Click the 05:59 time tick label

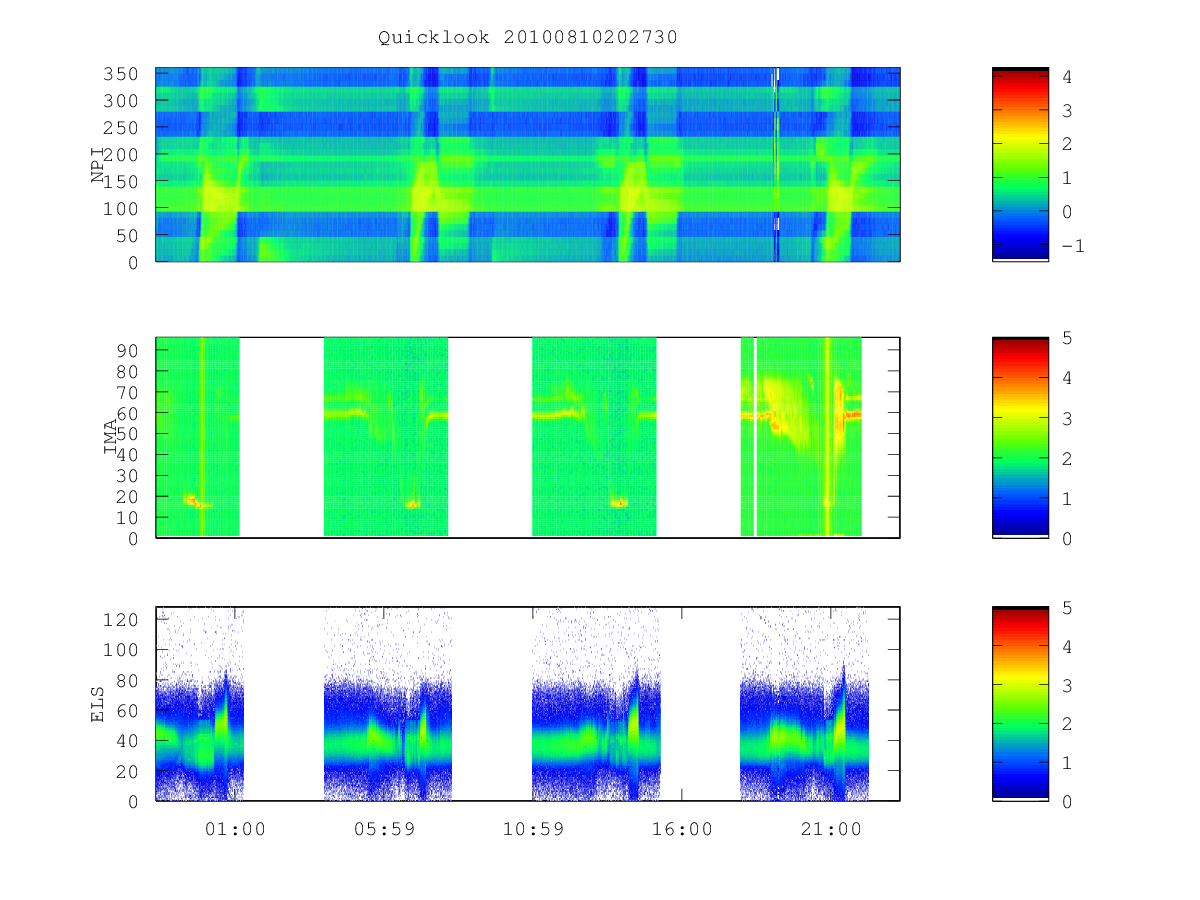click(x=384, y=829)
